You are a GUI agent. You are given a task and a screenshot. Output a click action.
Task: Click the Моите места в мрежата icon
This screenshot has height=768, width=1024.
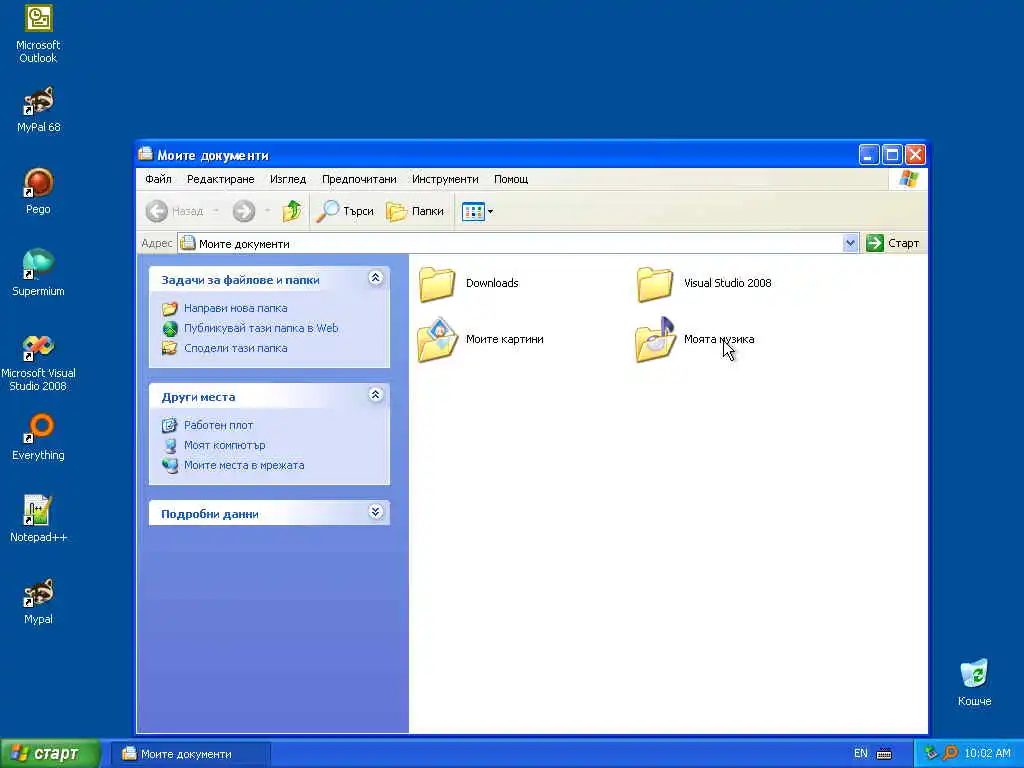tap(170, 466)
